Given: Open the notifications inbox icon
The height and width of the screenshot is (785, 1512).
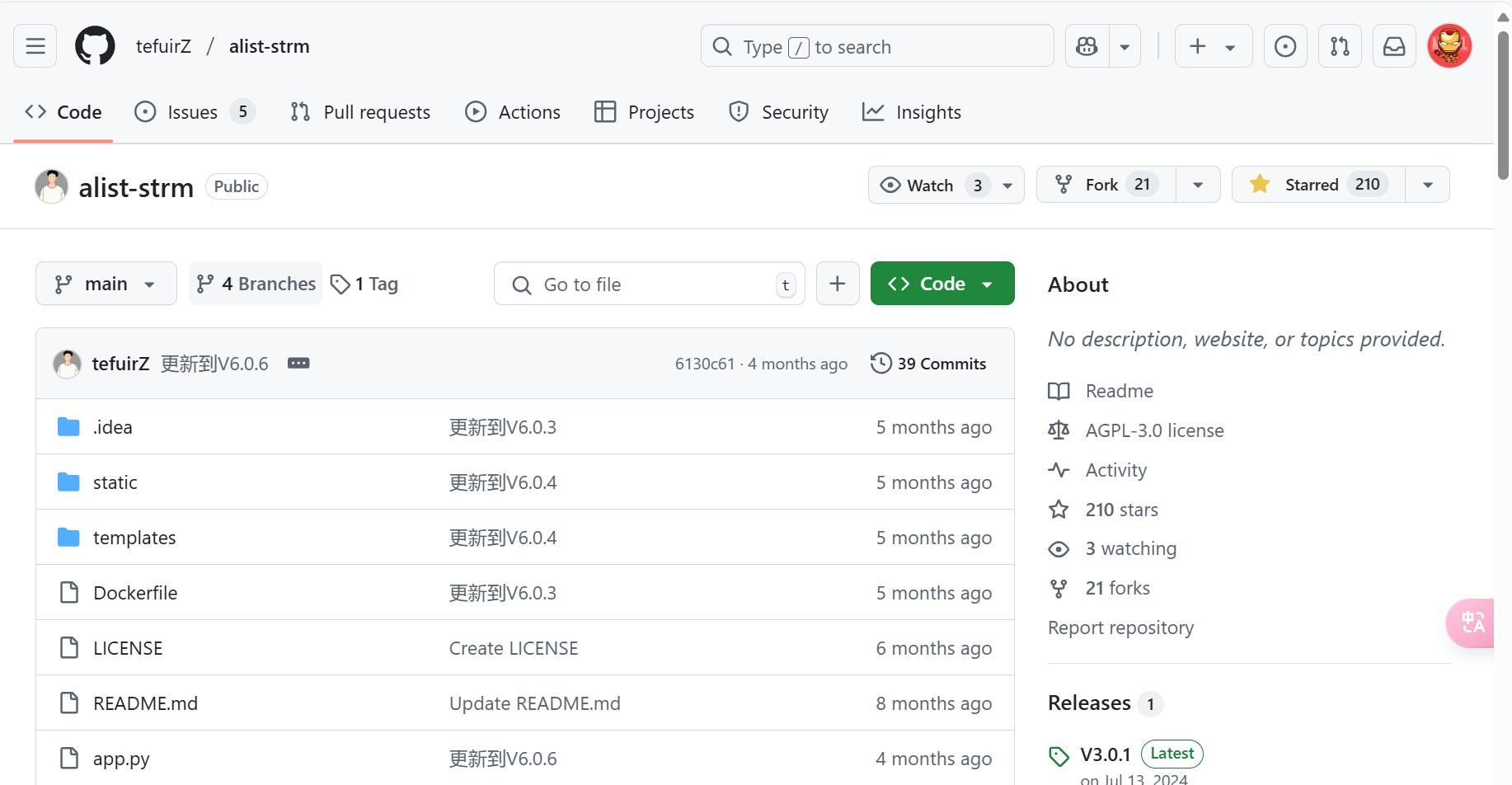Looking at the screenshot, I should click(1394, 46).
